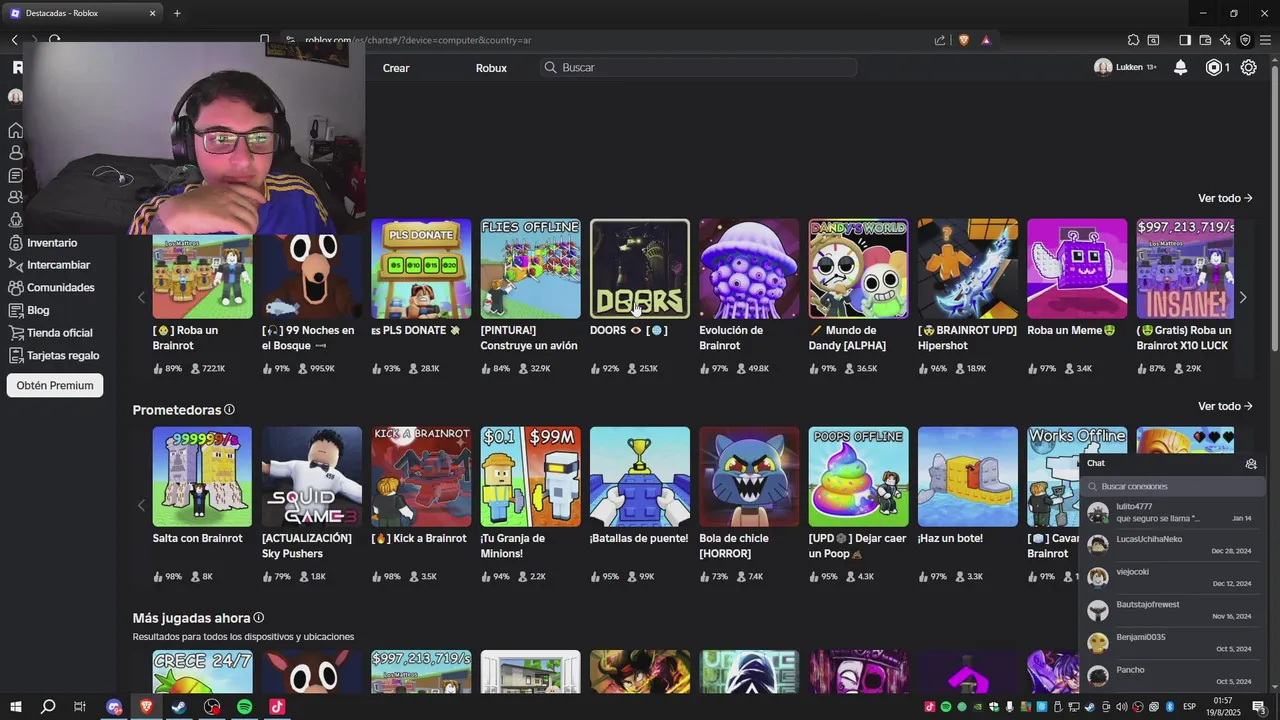Click the info icon next to Prometedoras
Image resolution: width=1280 pixels, height=720 pixels.
[x=229, y=410]
